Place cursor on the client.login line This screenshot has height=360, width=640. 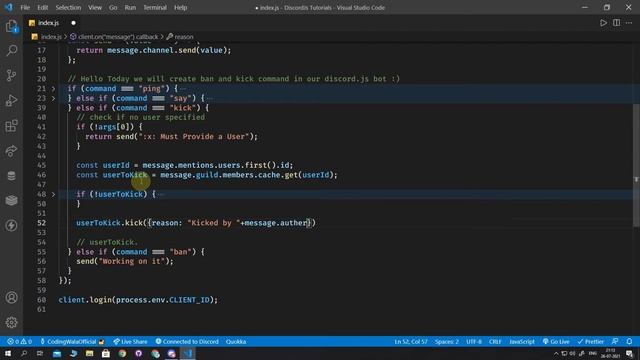click(138, 300)
